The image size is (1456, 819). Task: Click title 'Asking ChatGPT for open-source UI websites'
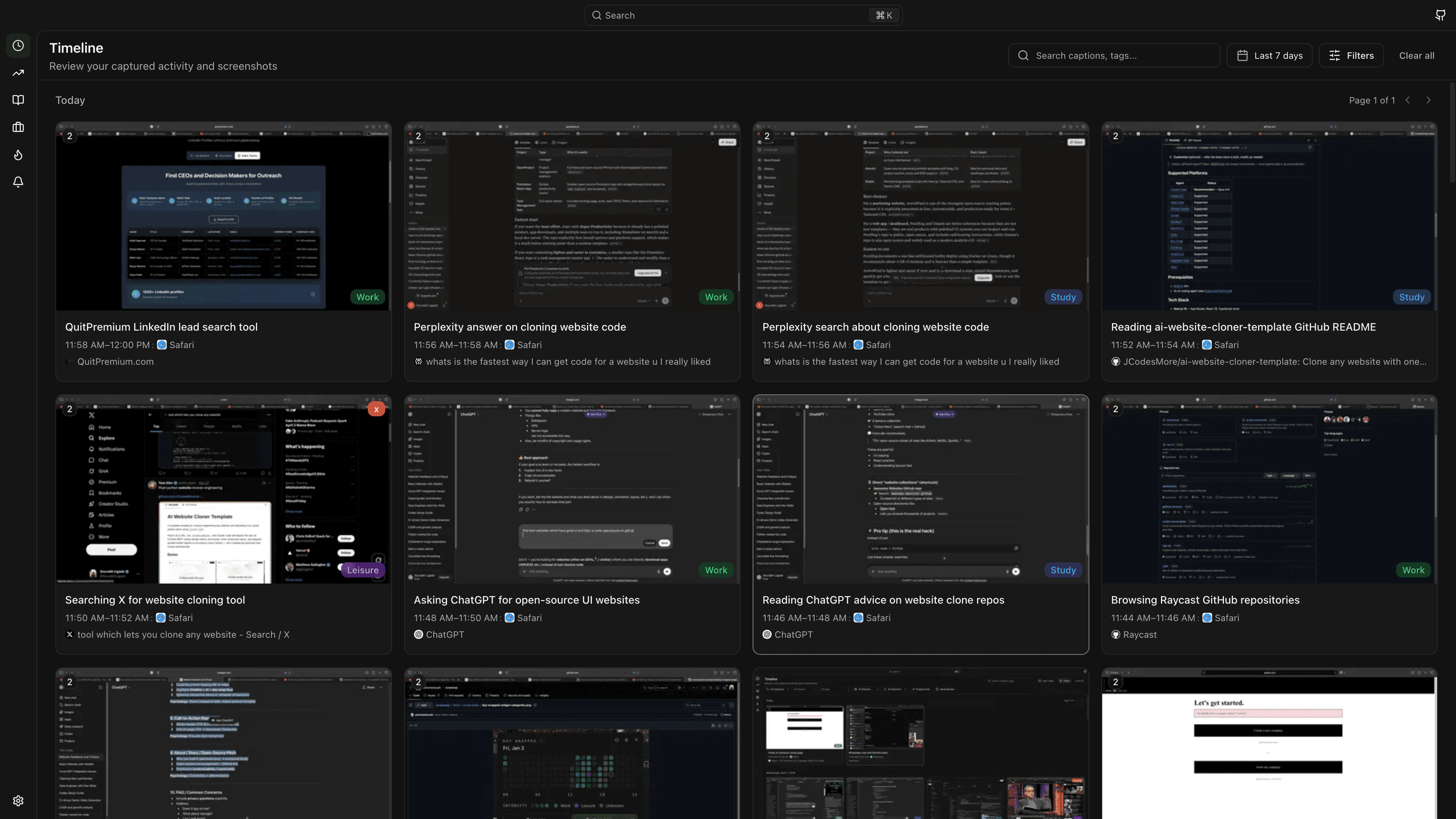527,600
